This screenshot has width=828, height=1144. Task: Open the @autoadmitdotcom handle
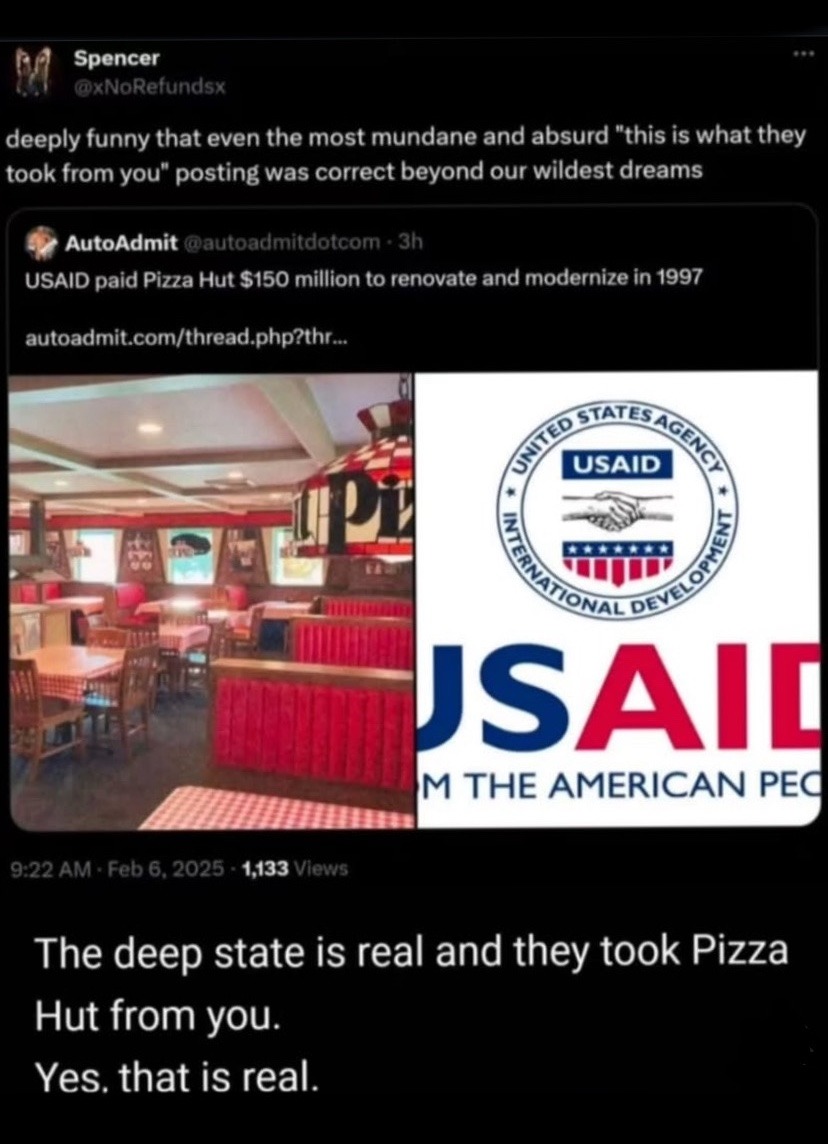281,242
